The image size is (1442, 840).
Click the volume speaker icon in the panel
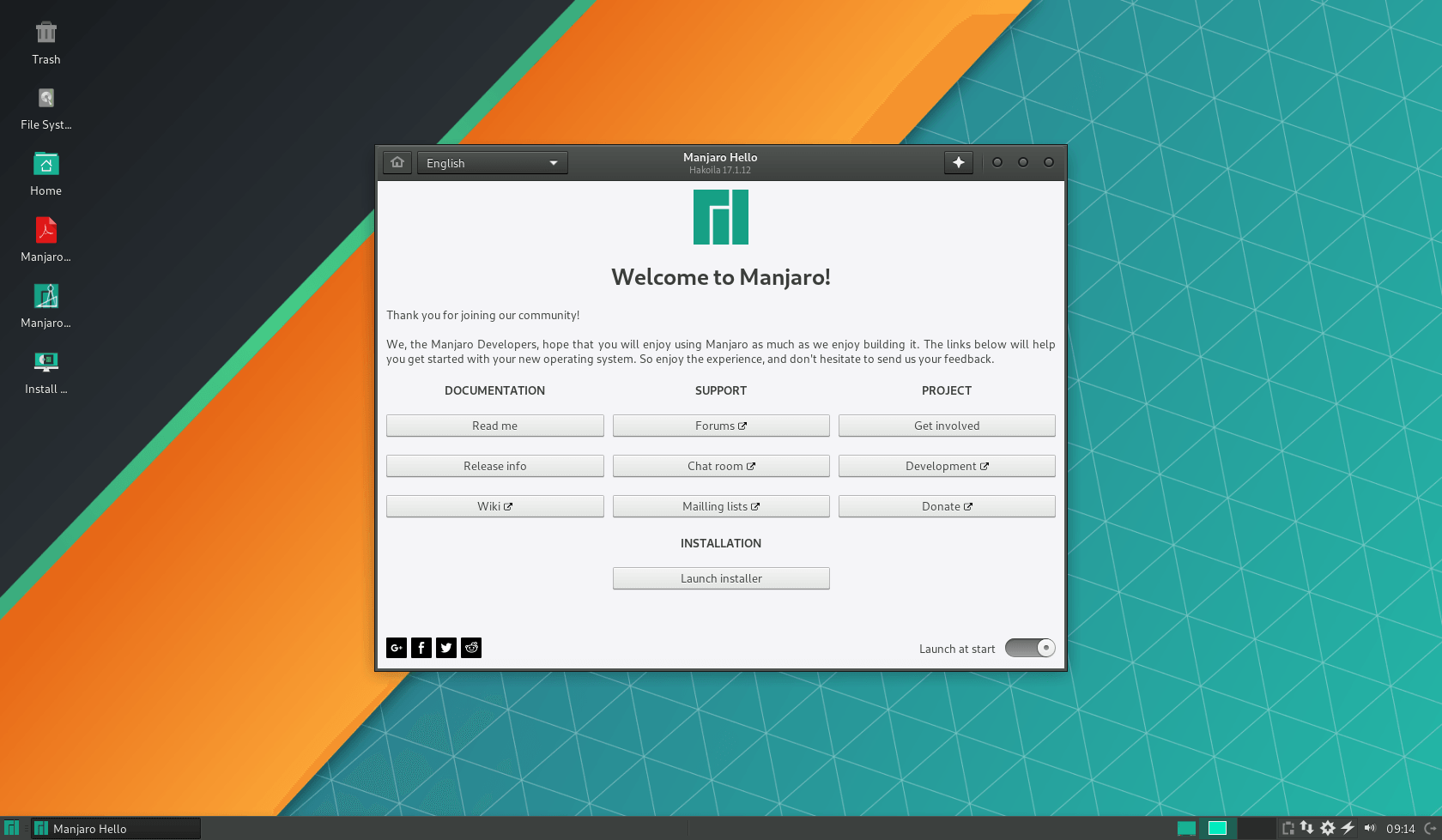pos(1369,828)
